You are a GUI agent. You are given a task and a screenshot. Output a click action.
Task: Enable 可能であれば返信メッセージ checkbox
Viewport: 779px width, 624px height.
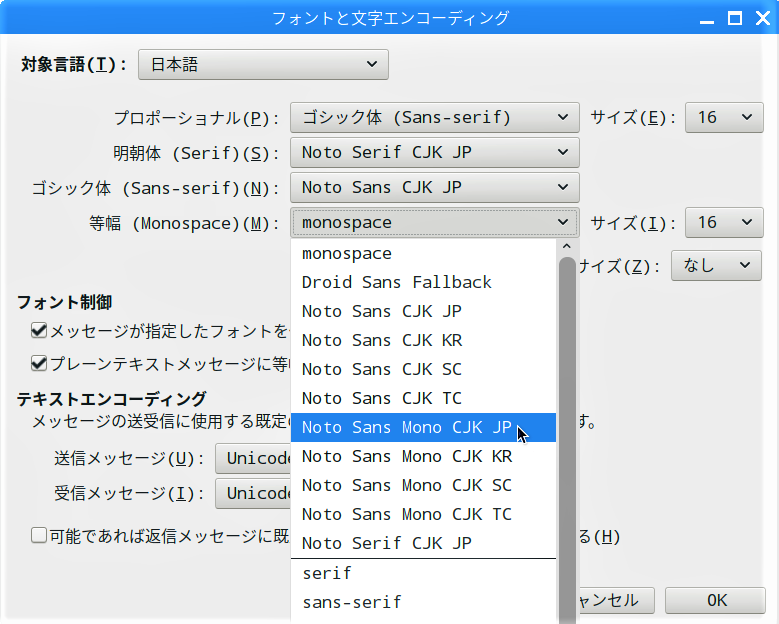[x=39, y=536]
